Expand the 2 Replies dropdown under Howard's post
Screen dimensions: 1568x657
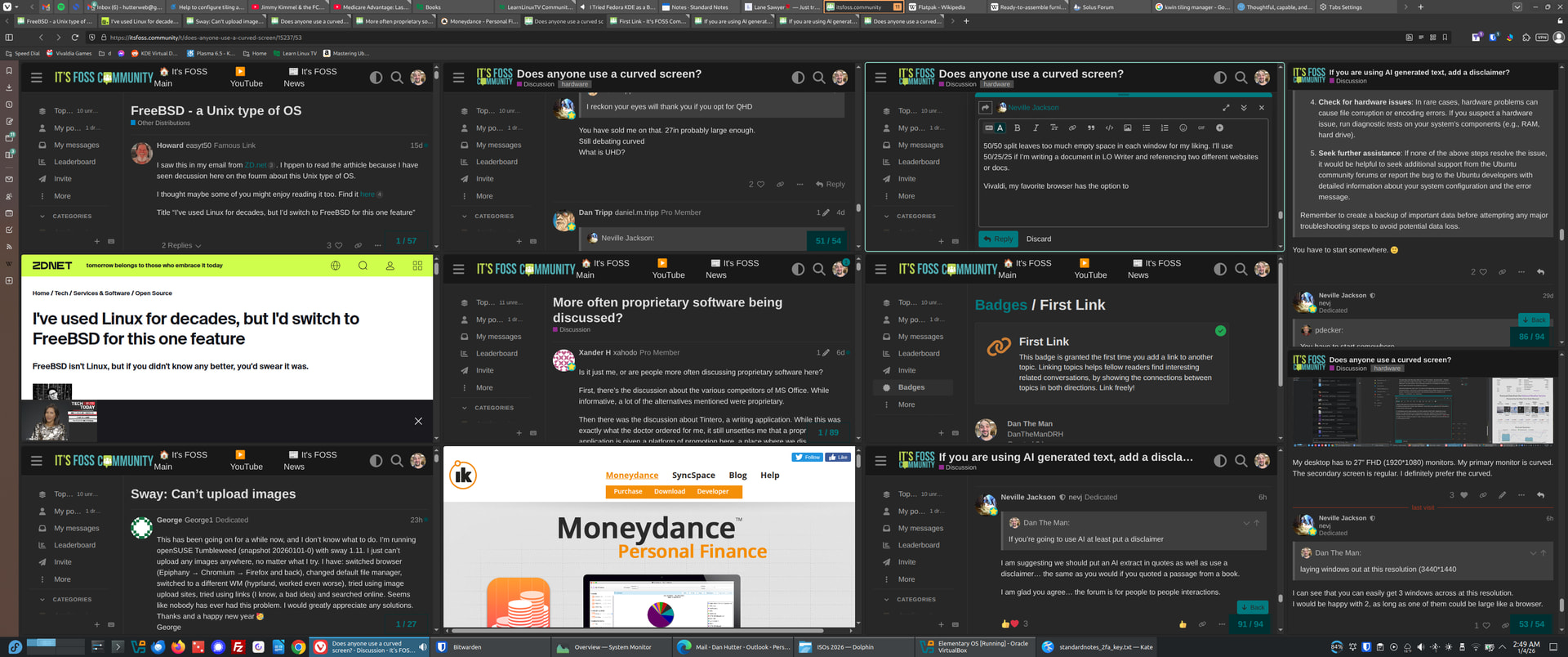[180, 245]
